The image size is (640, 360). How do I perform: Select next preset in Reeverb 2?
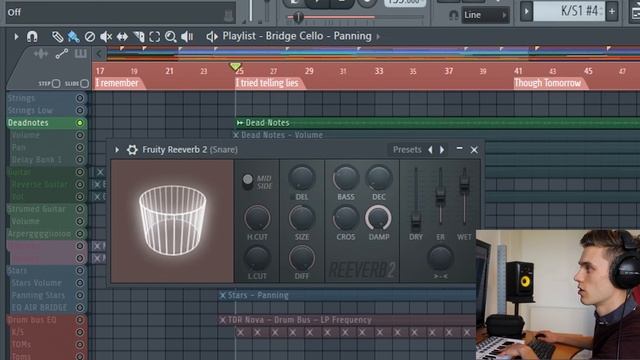coord(442,150)
